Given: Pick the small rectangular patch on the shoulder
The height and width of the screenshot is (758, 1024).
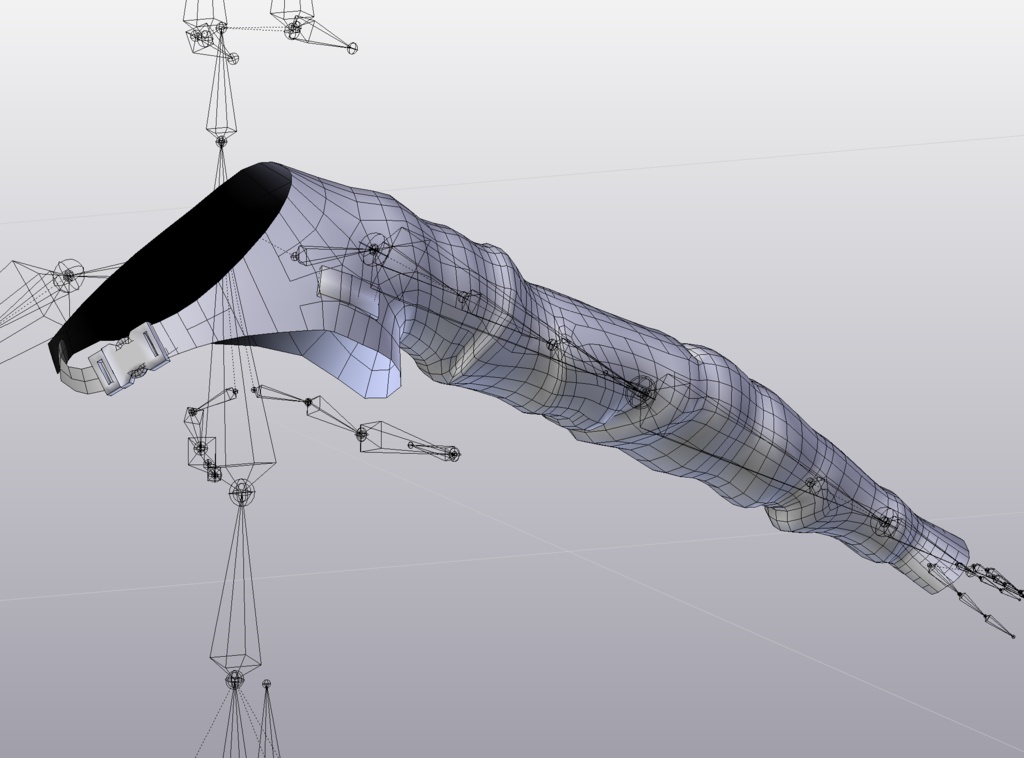Looking at the screenshot, I should [x=348, y=293].
